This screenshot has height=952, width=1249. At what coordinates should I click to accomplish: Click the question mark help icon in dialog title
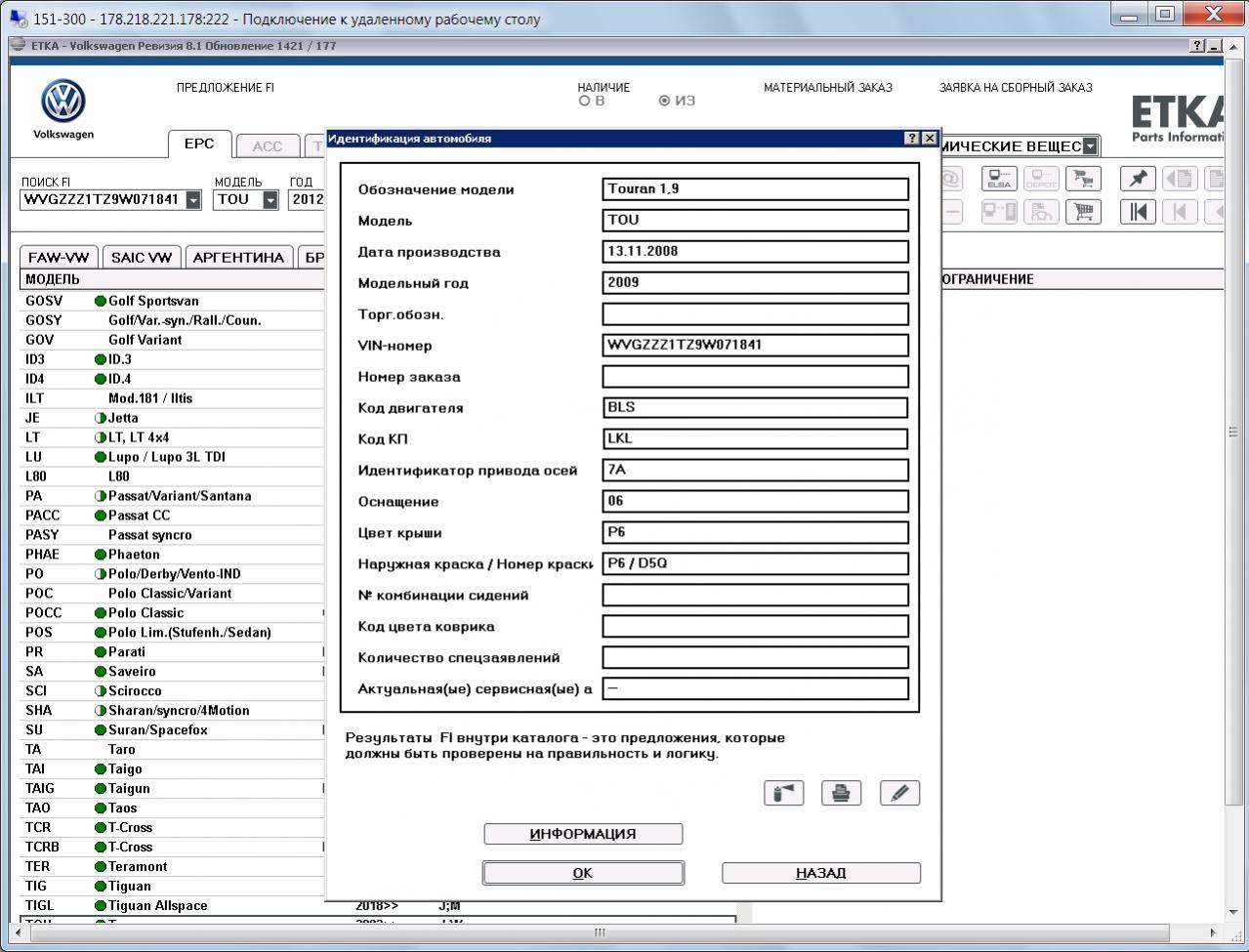(912, 139)
